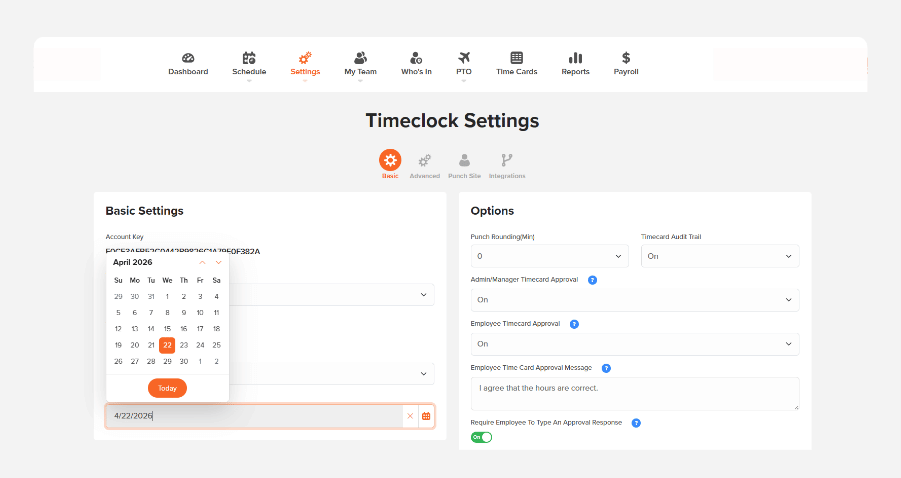The height and width of the screenshot is (478, 901).
Task: Open the Dashboard nav icon
Action: (188, 58)
